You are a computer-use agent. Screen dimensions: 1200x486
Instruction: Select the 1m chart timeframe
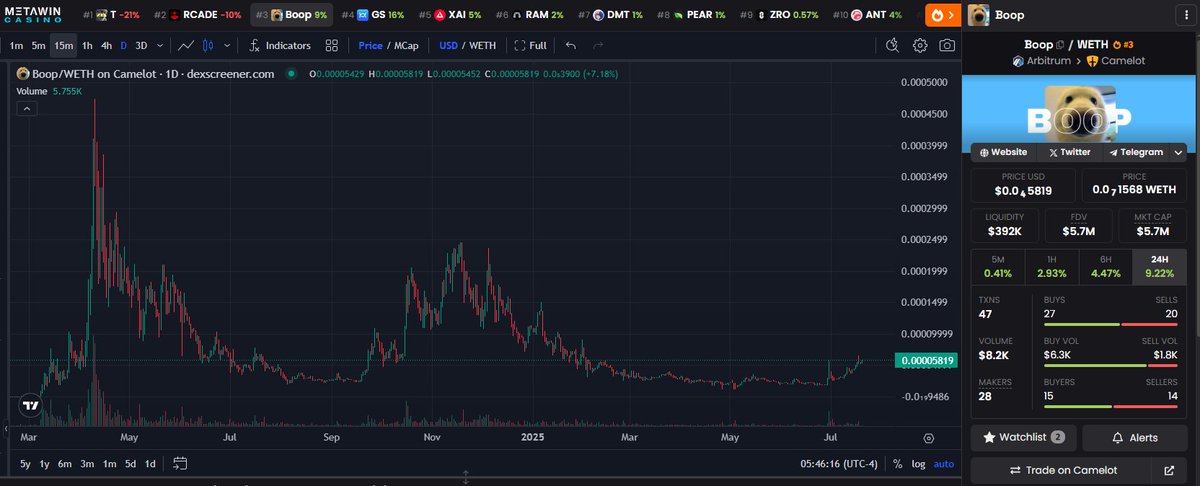pyautogui.click(x=16, y=45)
